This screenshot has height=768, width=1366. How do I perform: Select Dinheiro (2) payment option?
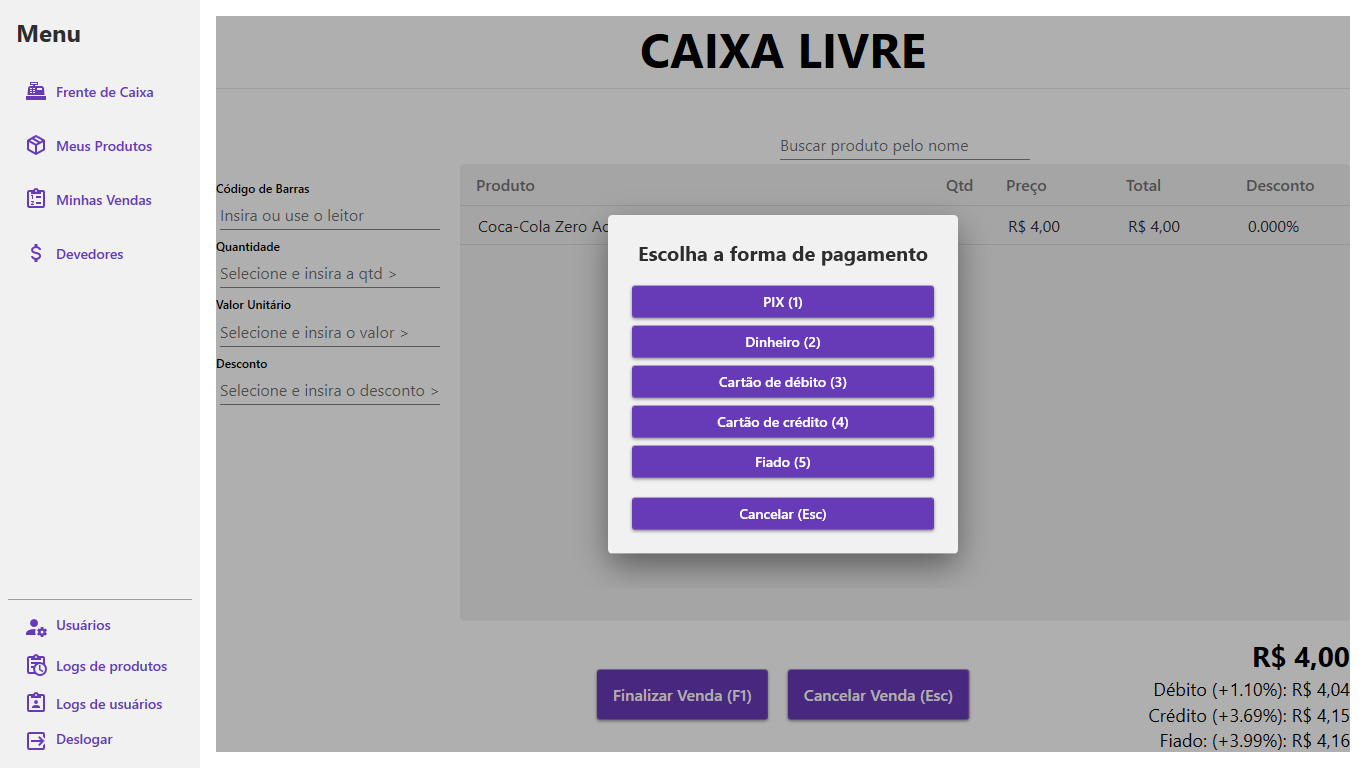(782, 342)
